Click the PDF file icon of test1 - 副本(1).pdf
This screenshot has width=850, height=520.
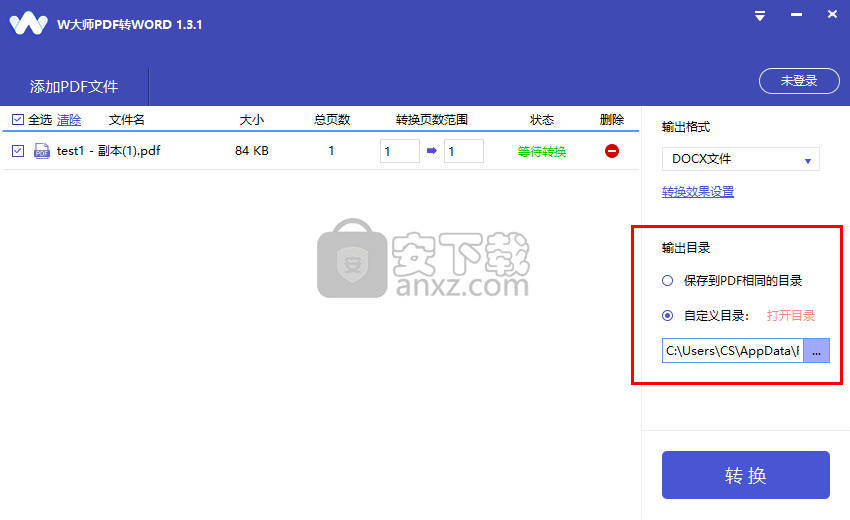coord(42,151)
